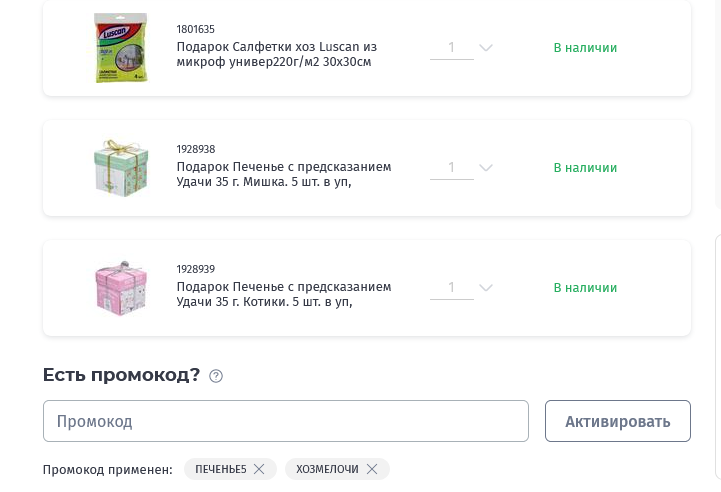
Task: Click quantity field of item 1928938
Action: (452, 168)
